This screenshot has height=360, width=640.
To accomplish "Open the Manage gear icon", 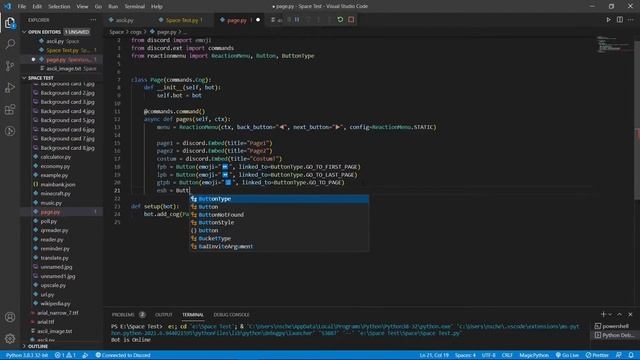I will [x=10, y=338].
